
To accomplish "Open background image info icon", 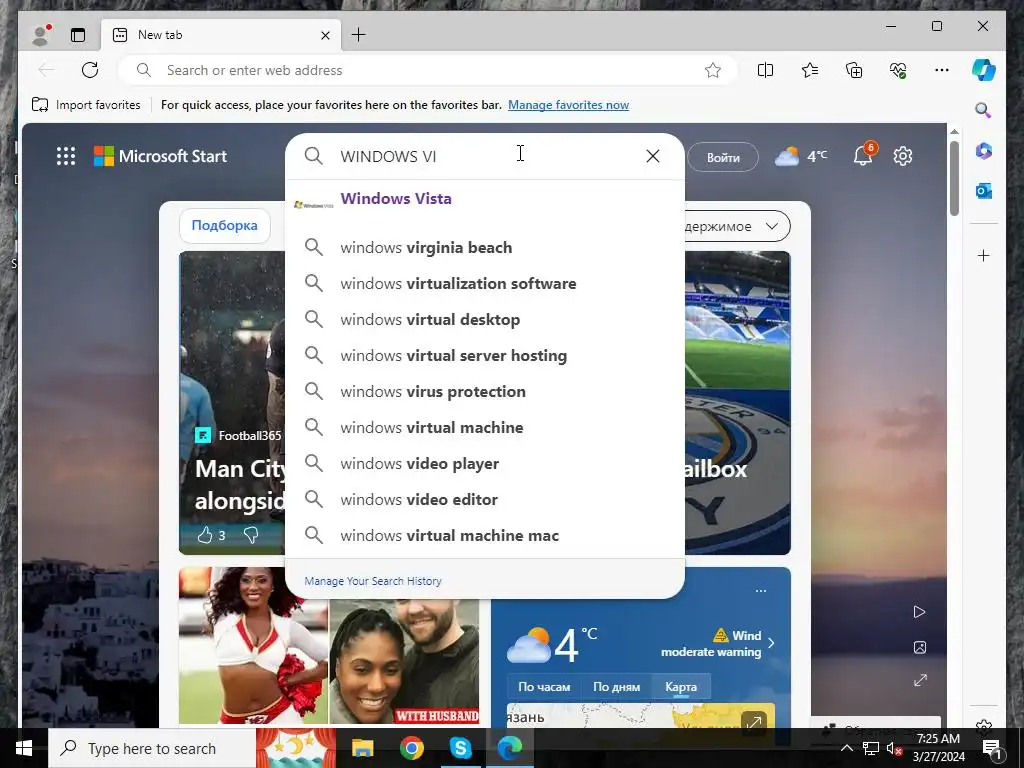I will (x=920, y=647).
